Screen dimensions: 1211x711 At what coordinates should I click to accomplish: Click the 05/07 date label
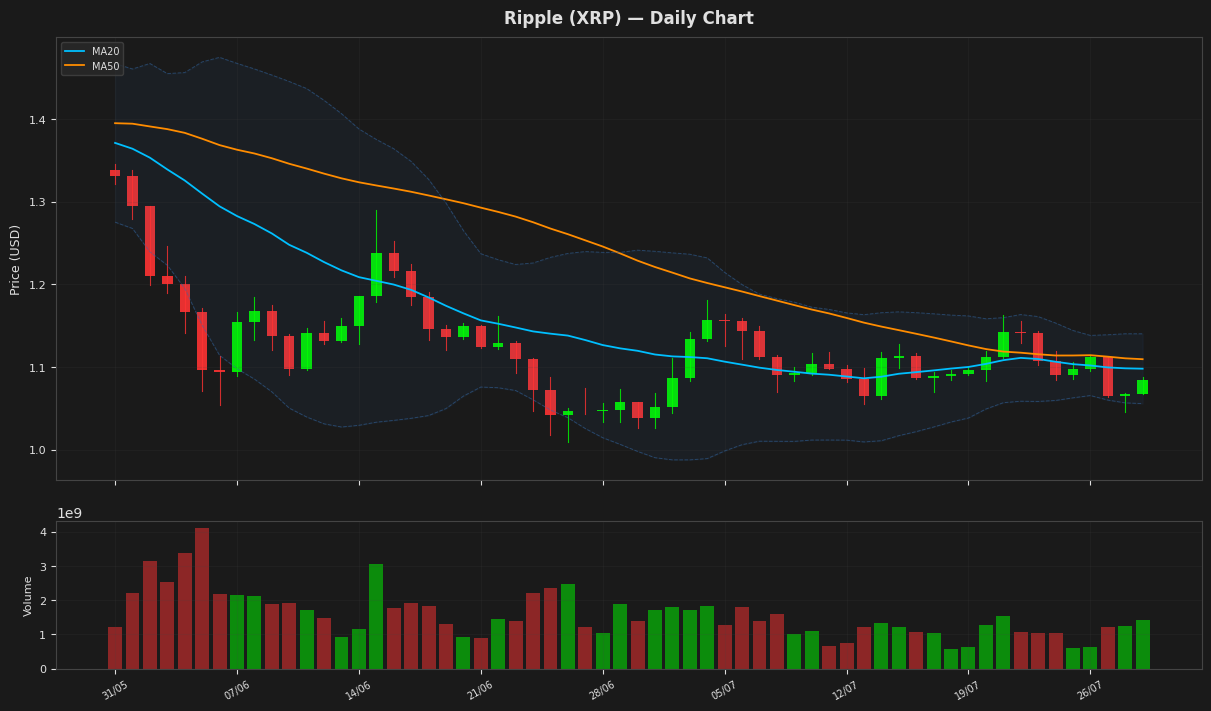[x=725, y=691]
